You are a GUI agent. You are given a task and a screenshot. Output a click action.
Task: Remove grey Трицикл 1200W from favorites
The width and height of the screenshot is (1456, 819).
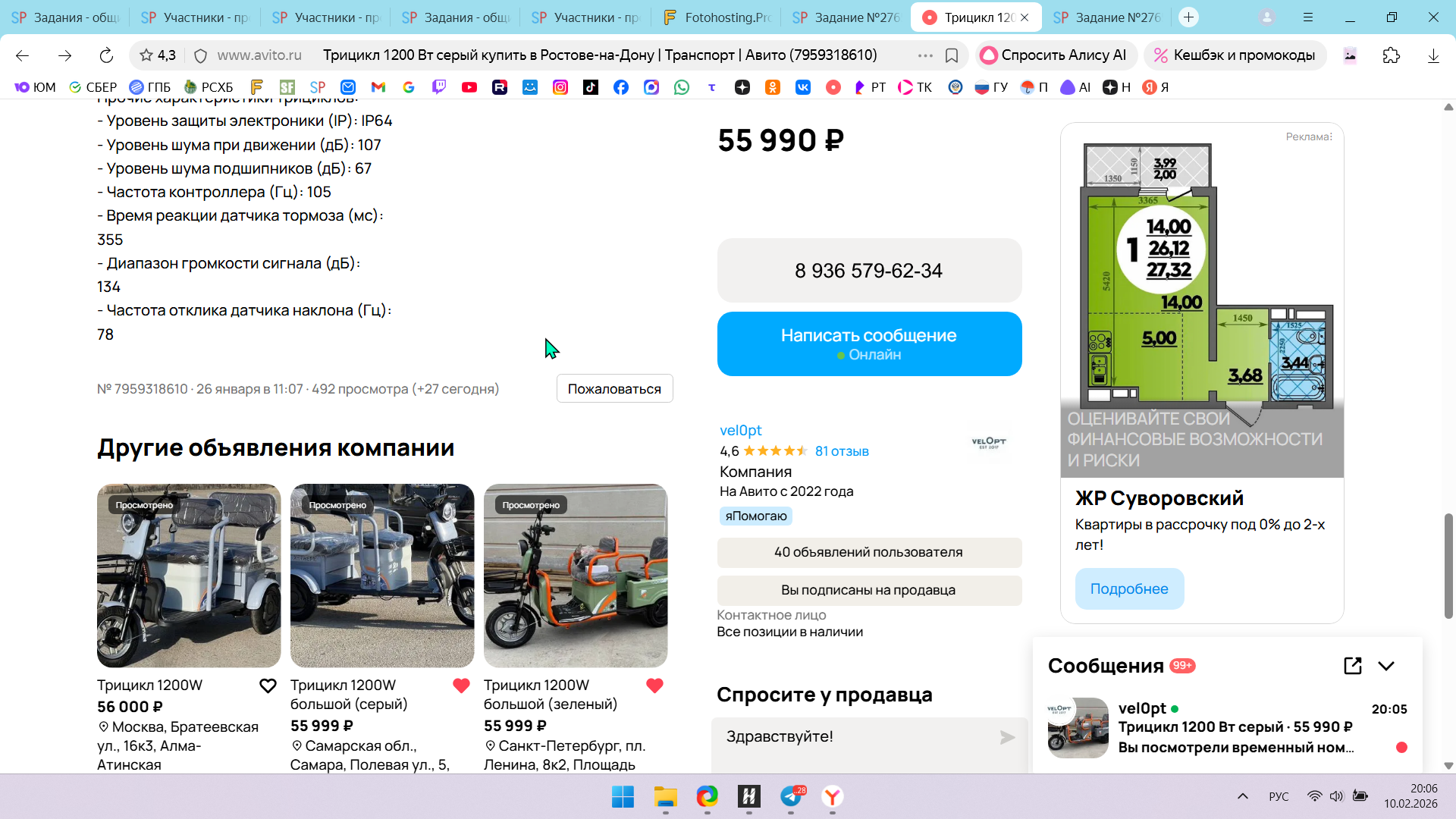pos(461,686)
